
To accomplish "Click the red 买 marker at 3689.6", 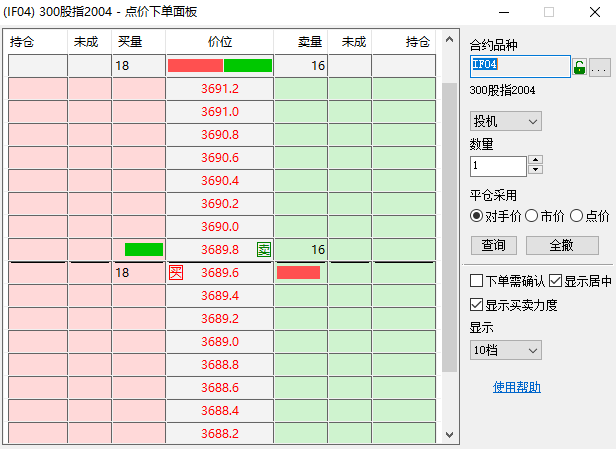I will (176, 272).
